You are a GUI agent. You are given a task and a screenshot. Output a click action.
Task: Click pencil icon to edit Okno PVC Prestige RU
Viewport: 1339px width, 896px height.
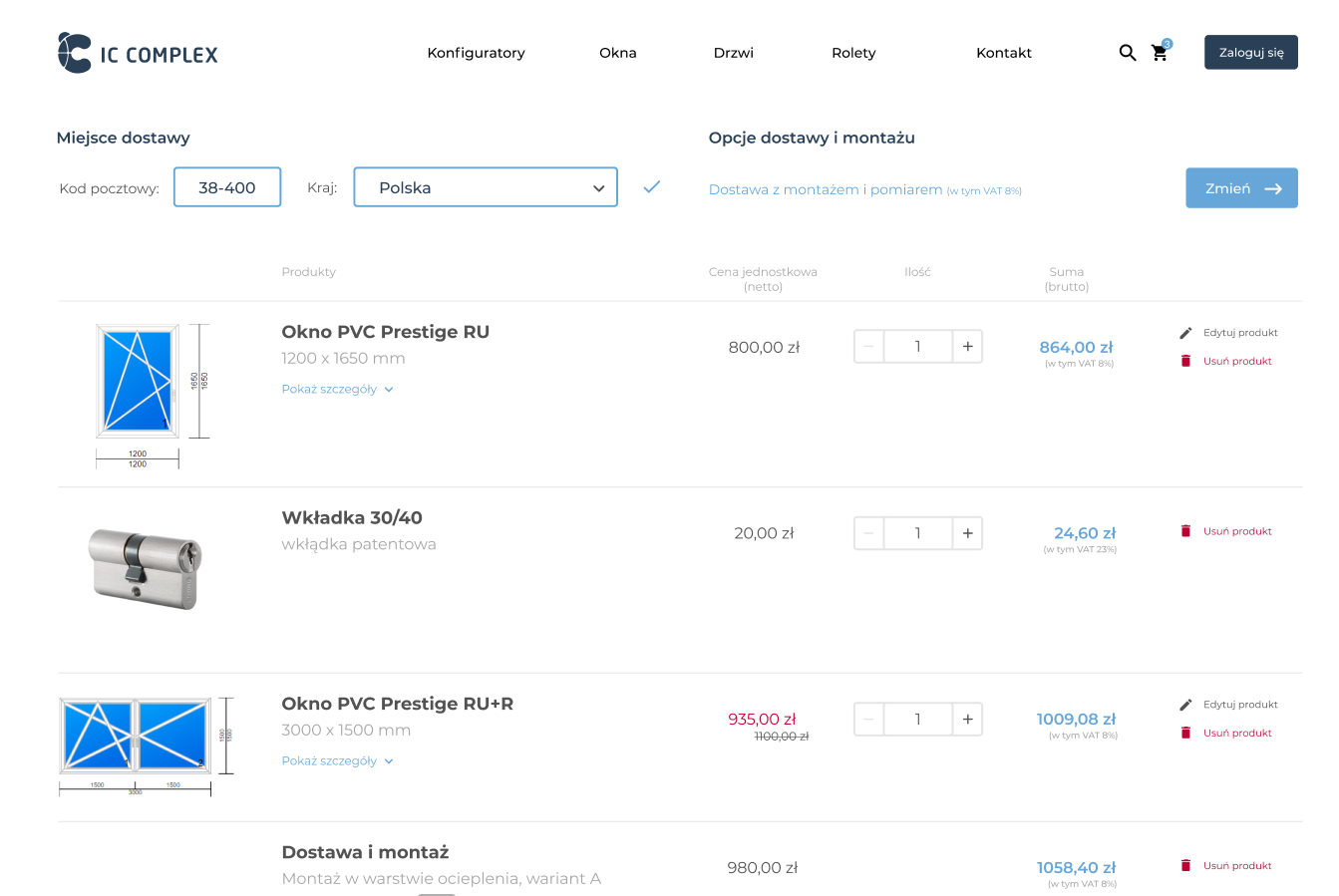[1185, 333]
